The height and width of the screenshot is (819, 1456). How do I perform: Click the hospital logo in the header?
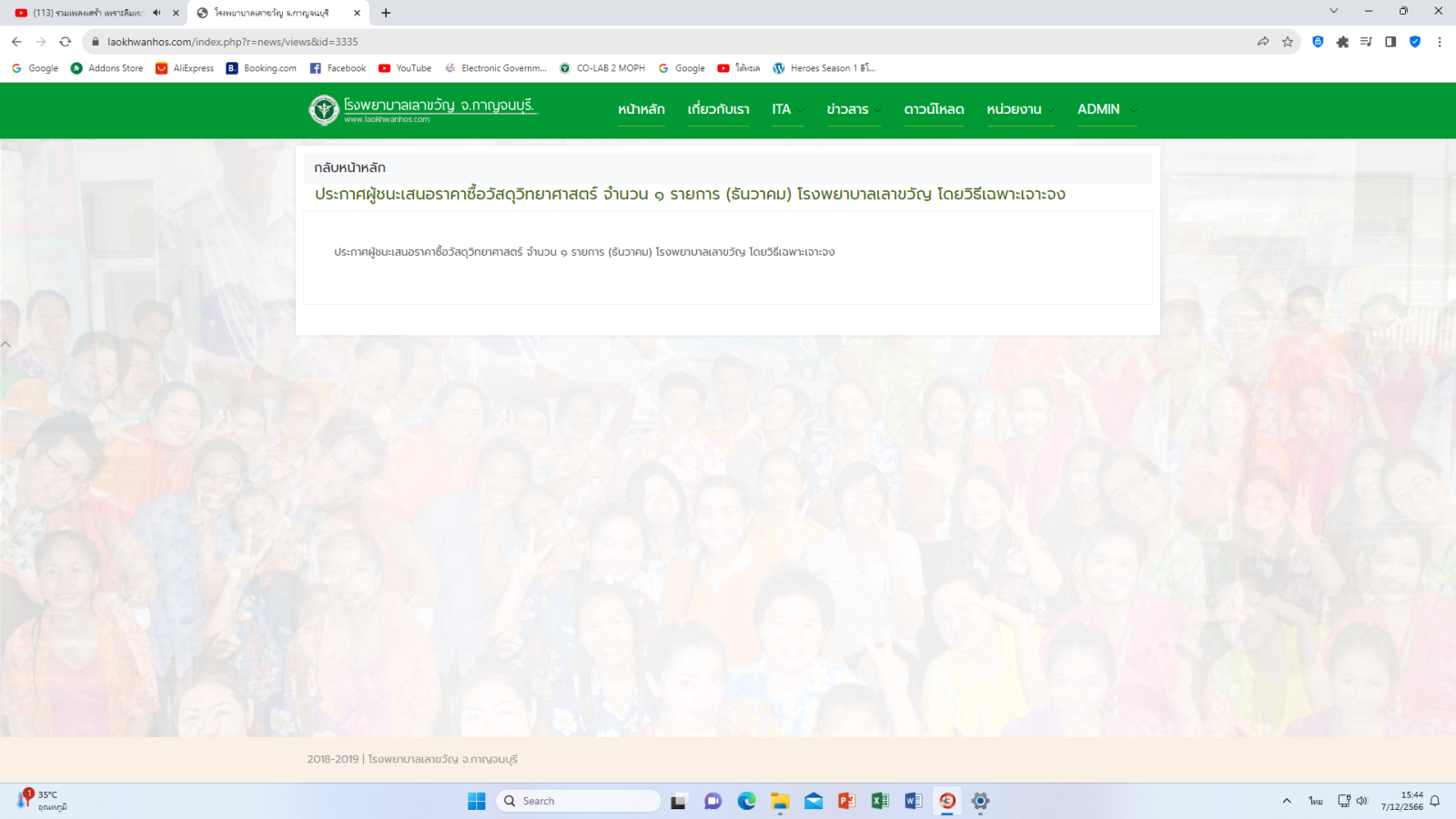click(324, 110)
